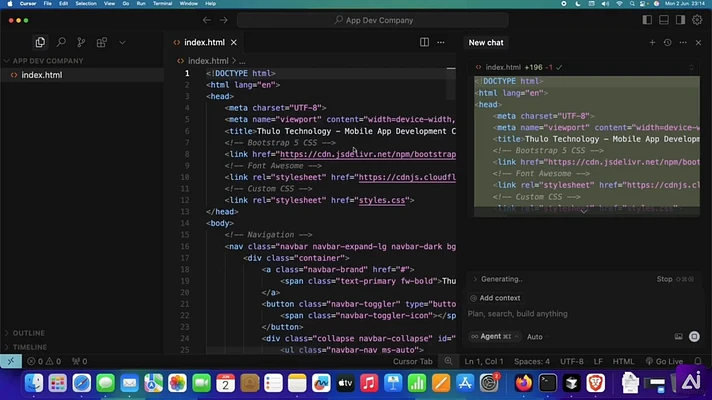Viewport: 712px width, 400px height.
Task: Close the chat panel
Action: pyautogui.click(x=698, y=42)
